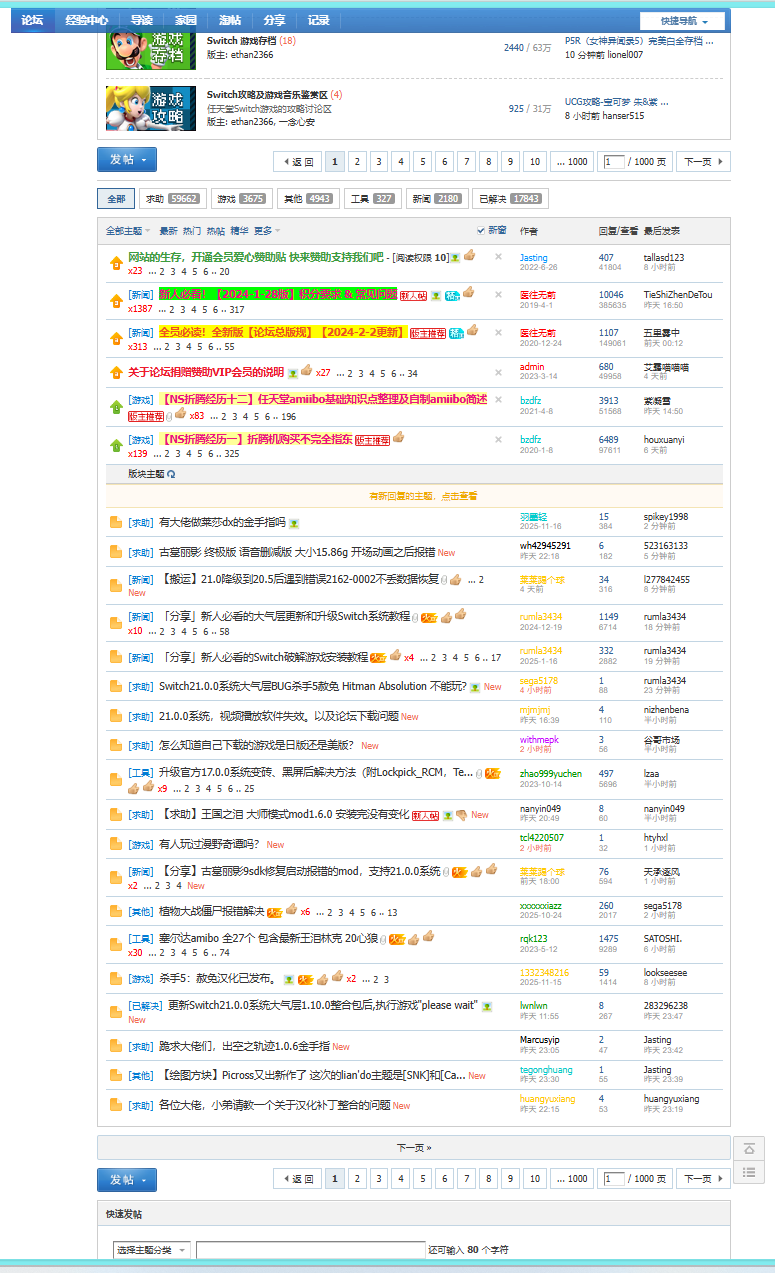Filter threads by 游戏 3675 category

click(241, 199)
